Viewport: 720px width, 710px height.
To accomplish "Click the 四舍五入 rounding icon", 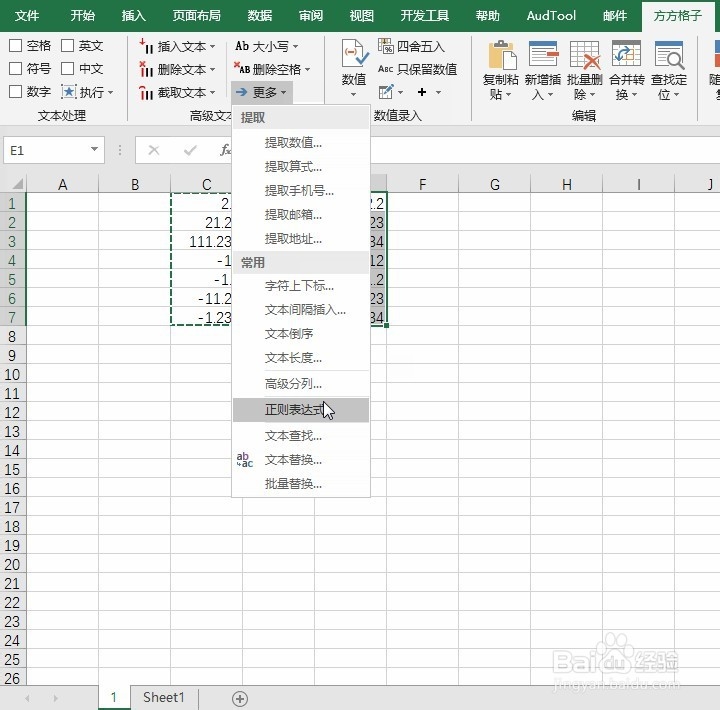I will [x=386, y=46].
